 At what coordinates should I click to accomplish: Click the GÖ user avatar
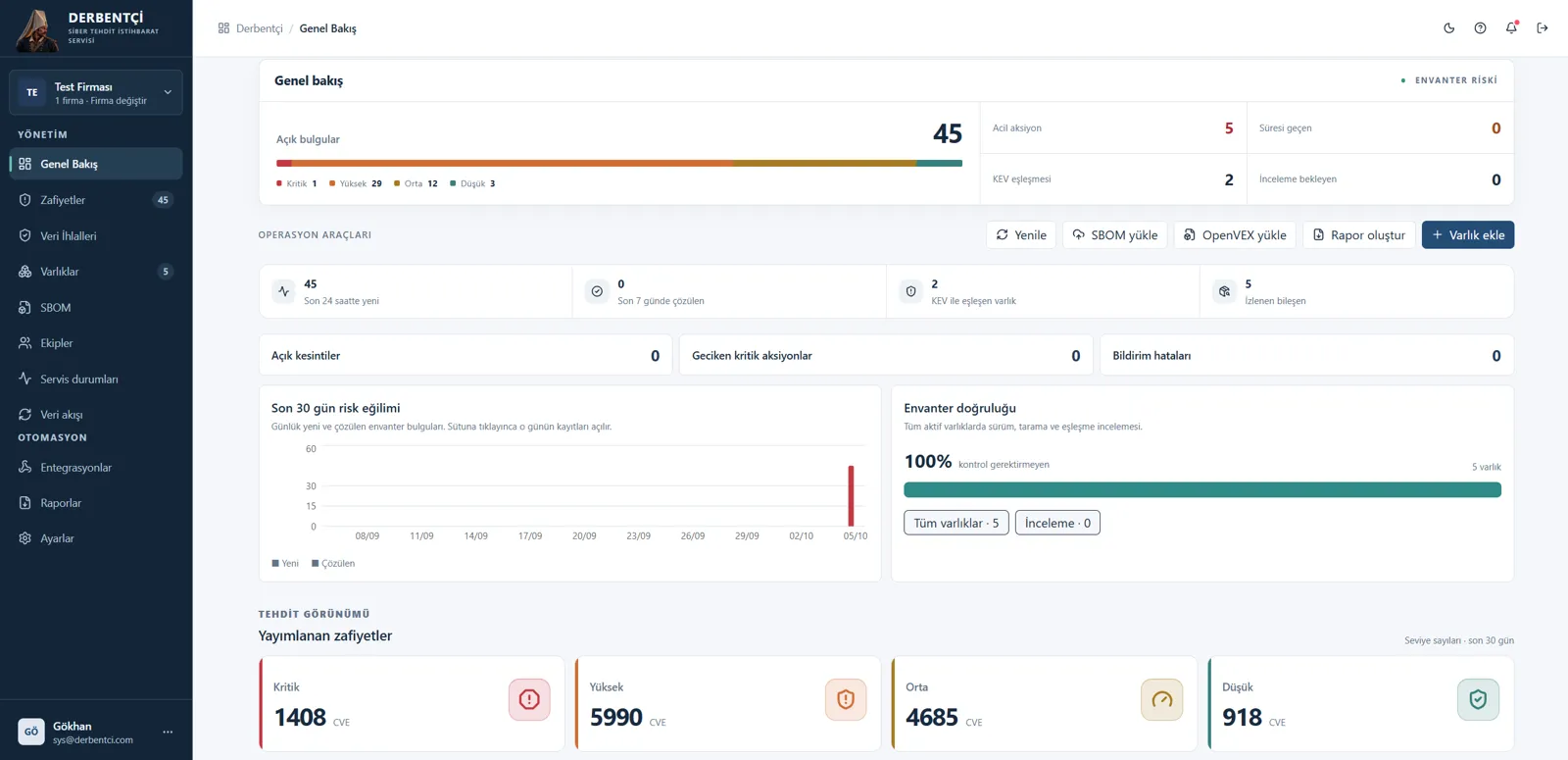coord(31,732)
